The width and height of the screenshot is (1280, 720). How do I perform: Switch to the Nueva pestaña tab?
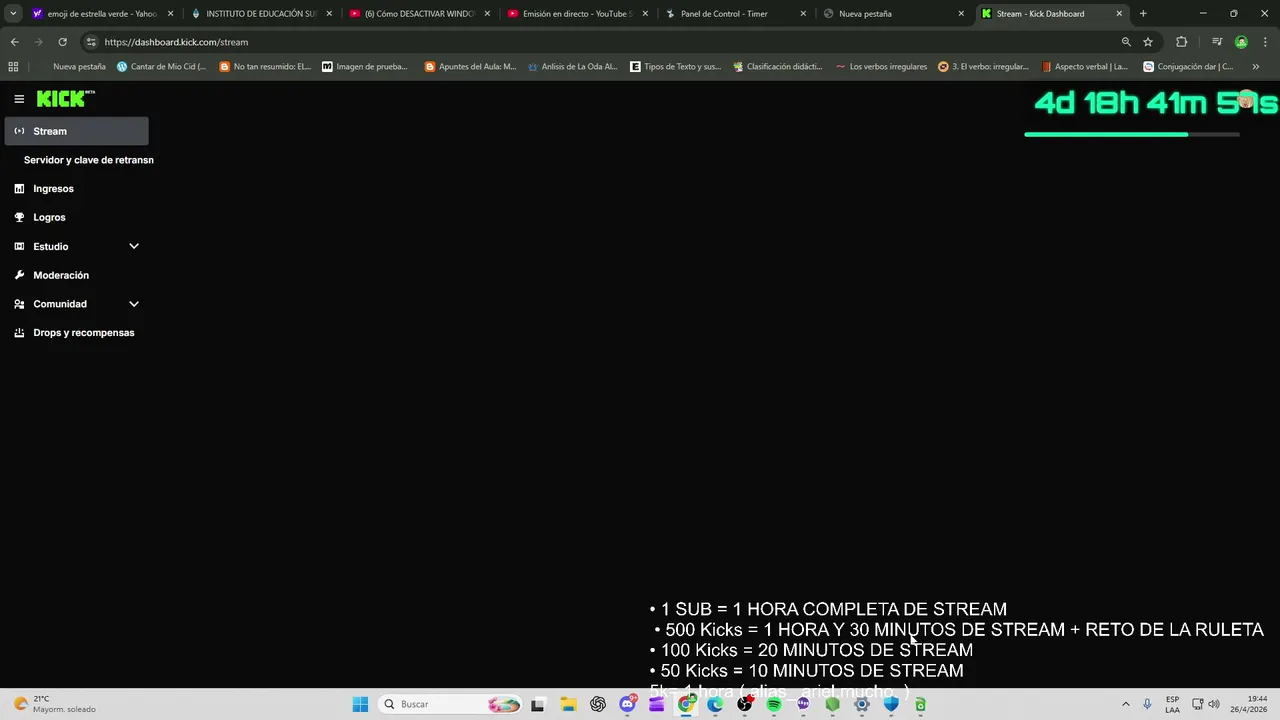pos(894,14)
